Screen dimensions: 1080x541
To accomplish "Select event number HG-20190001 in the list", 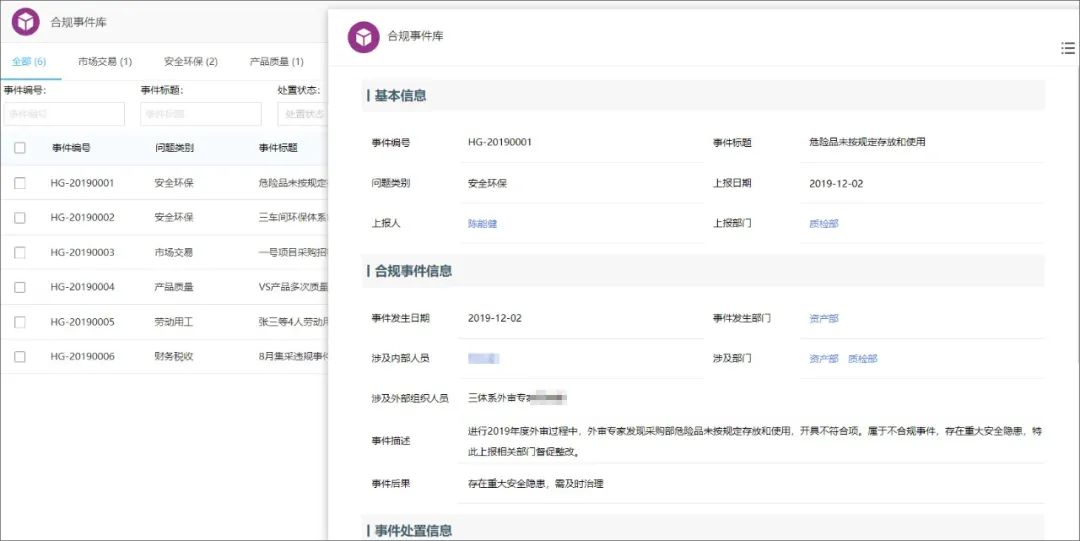I will pos(83,183).
